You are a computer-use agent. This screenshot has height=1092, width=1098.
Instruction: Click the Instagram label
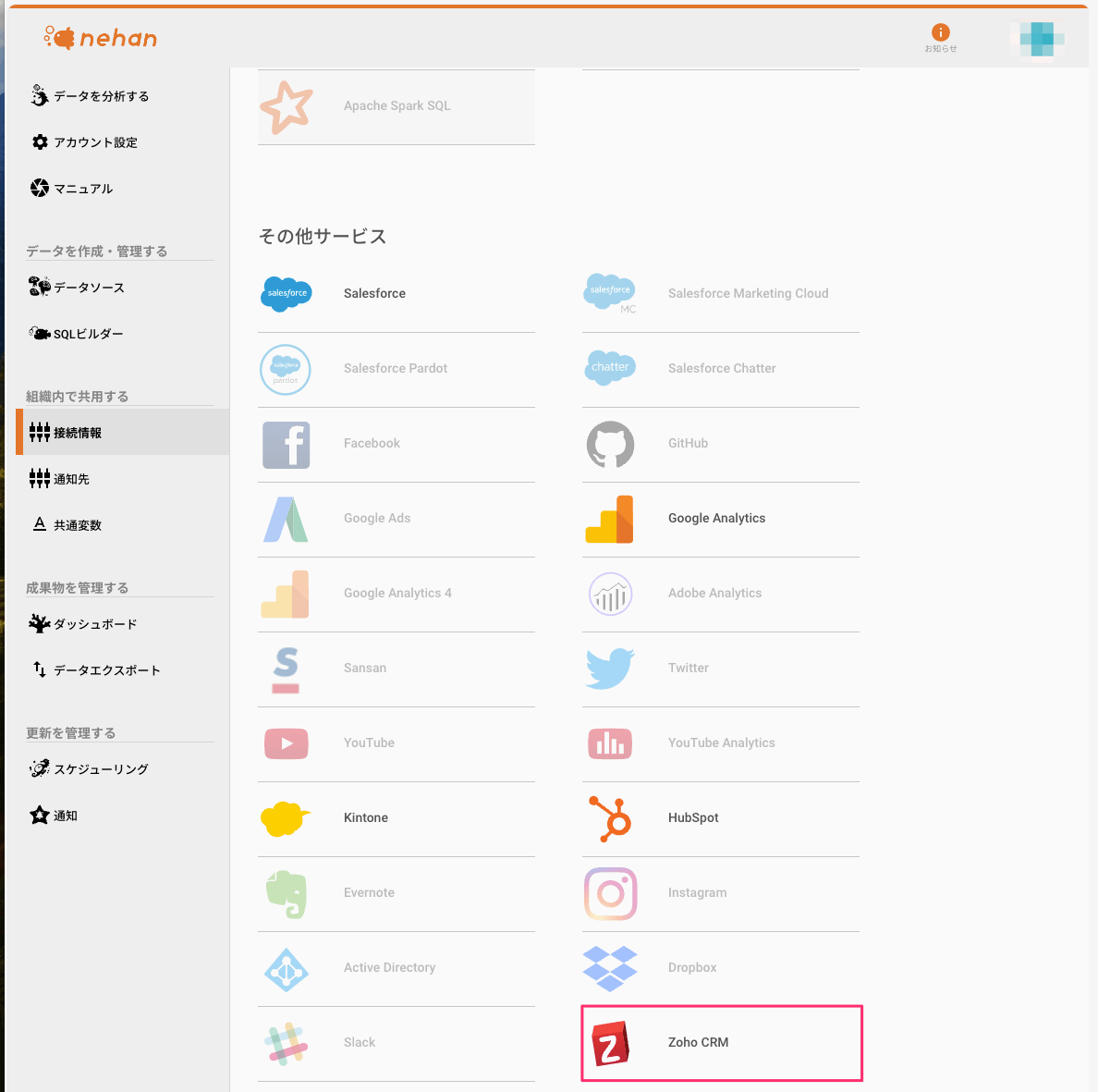click(698, 893)
